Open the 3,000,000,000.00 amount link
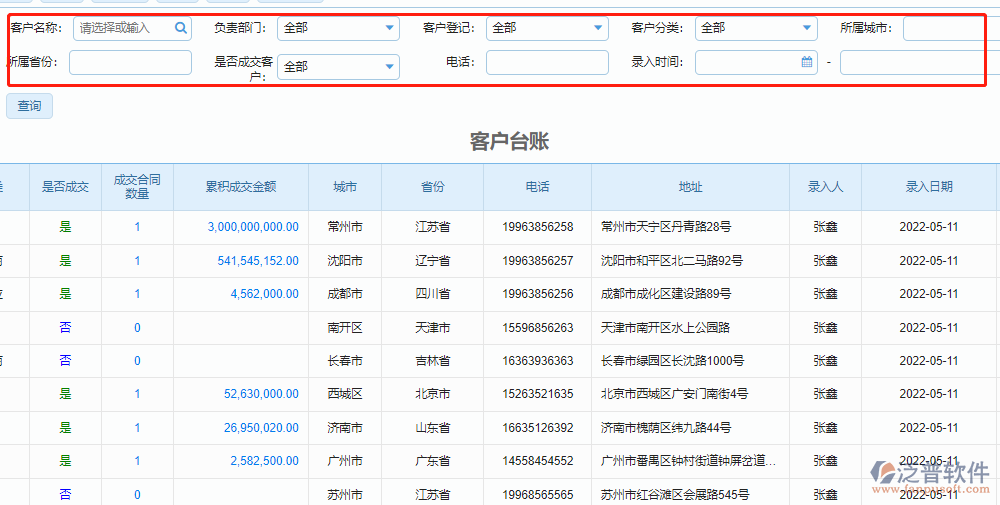The width and height of the screenshot is (1000, 505). coord(253,227)
